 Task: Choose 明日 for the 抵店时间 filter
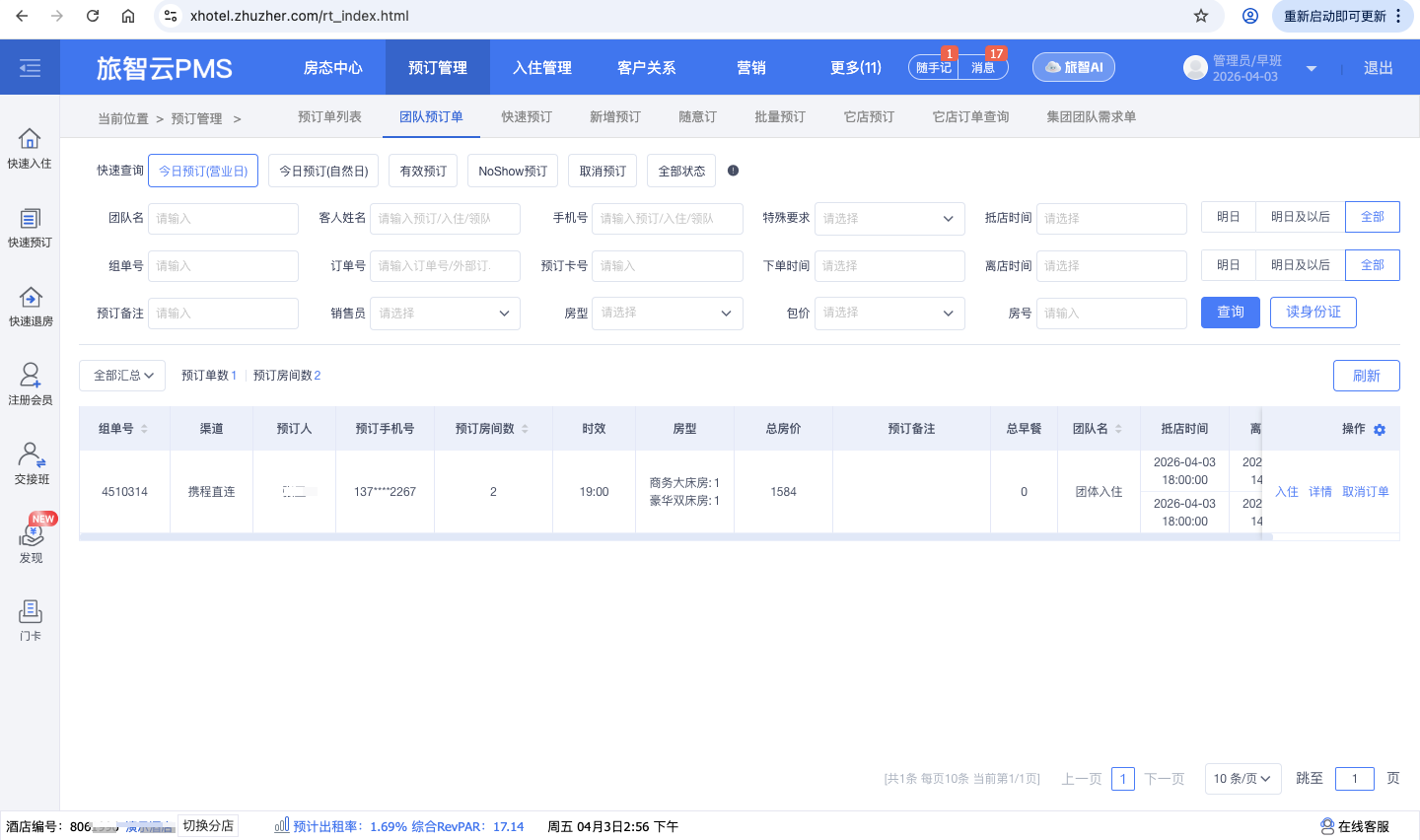coord(1228,217)
